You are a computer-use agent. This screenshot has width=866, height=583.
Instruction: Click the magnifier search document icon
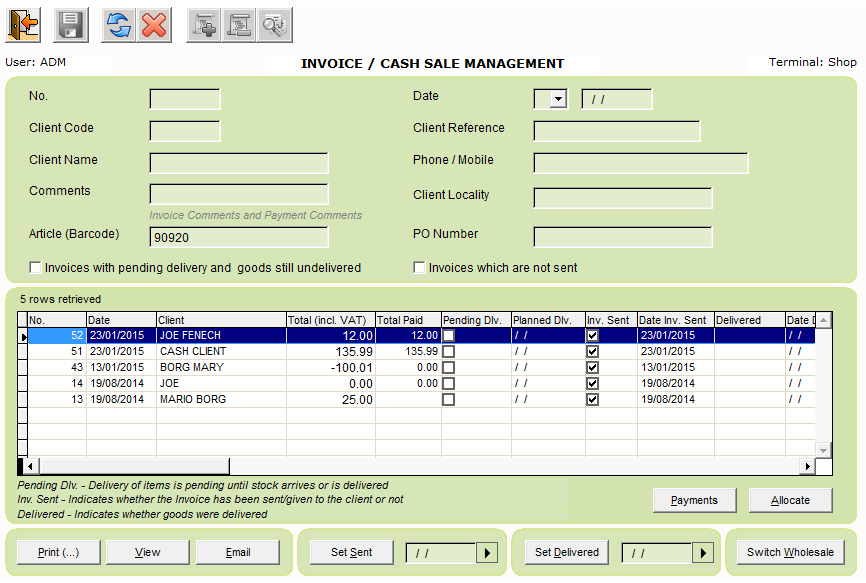273,24
